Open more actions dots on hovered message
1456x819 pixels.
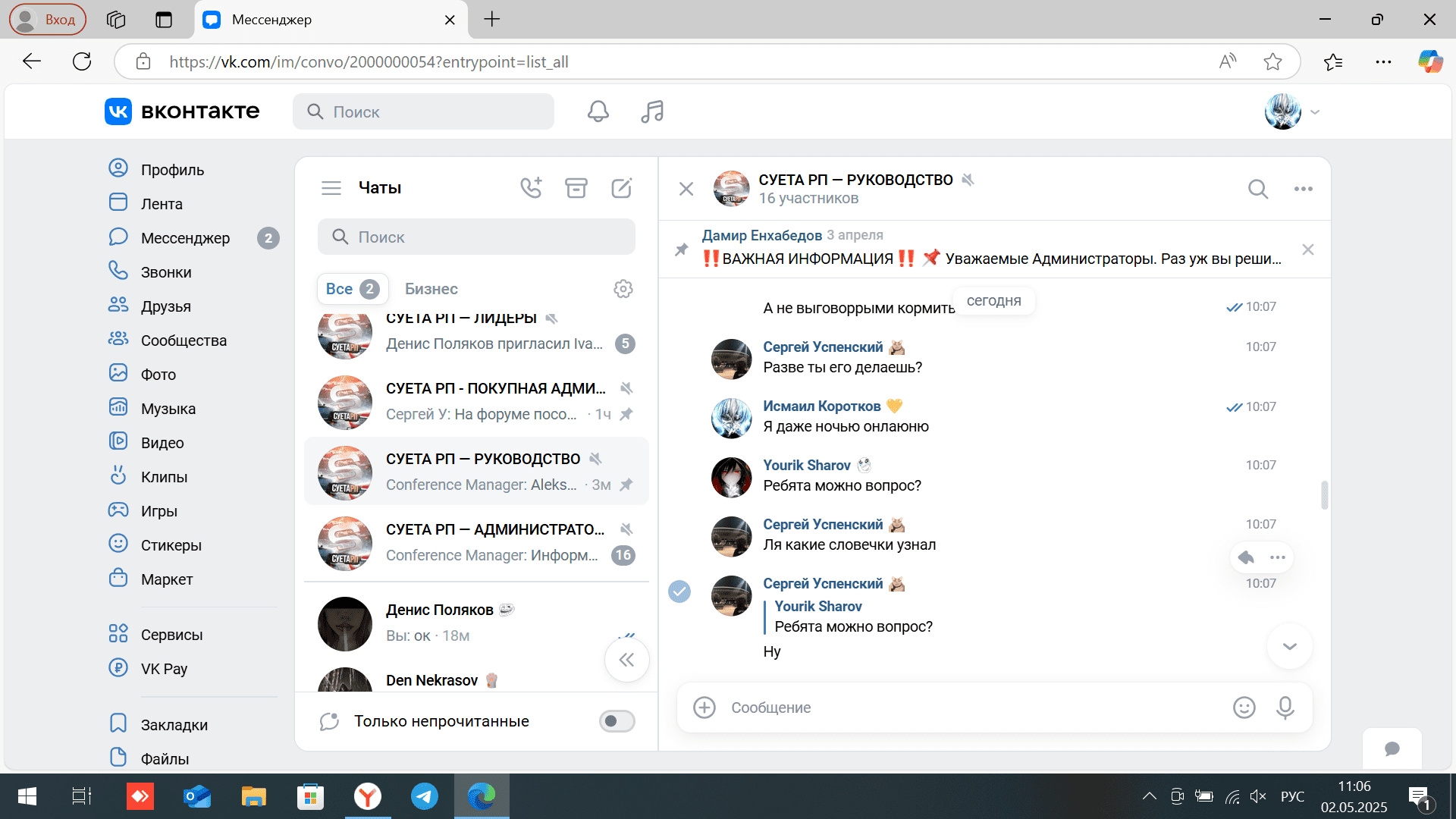click(x=1278, y=557)
